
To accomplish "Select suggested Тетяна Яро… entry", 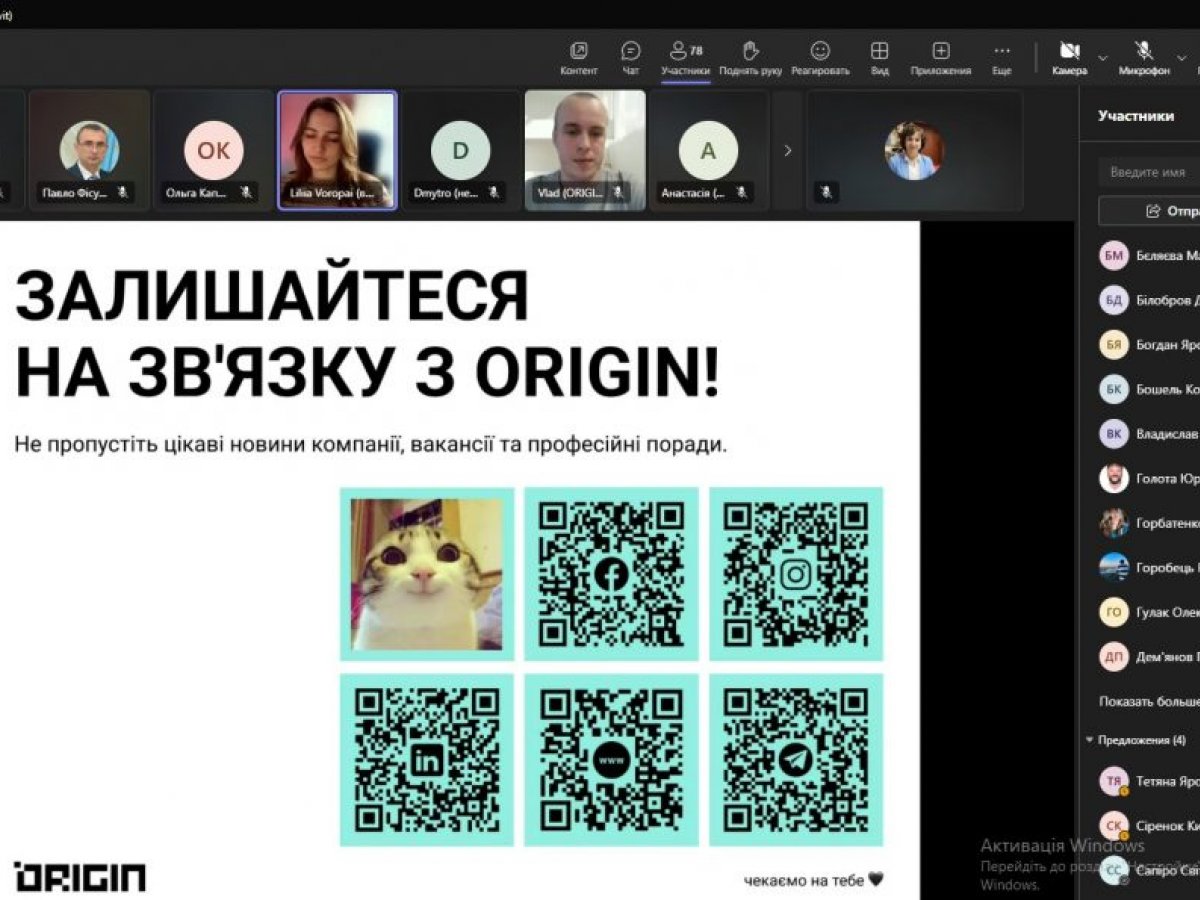I will point(1148,781).
